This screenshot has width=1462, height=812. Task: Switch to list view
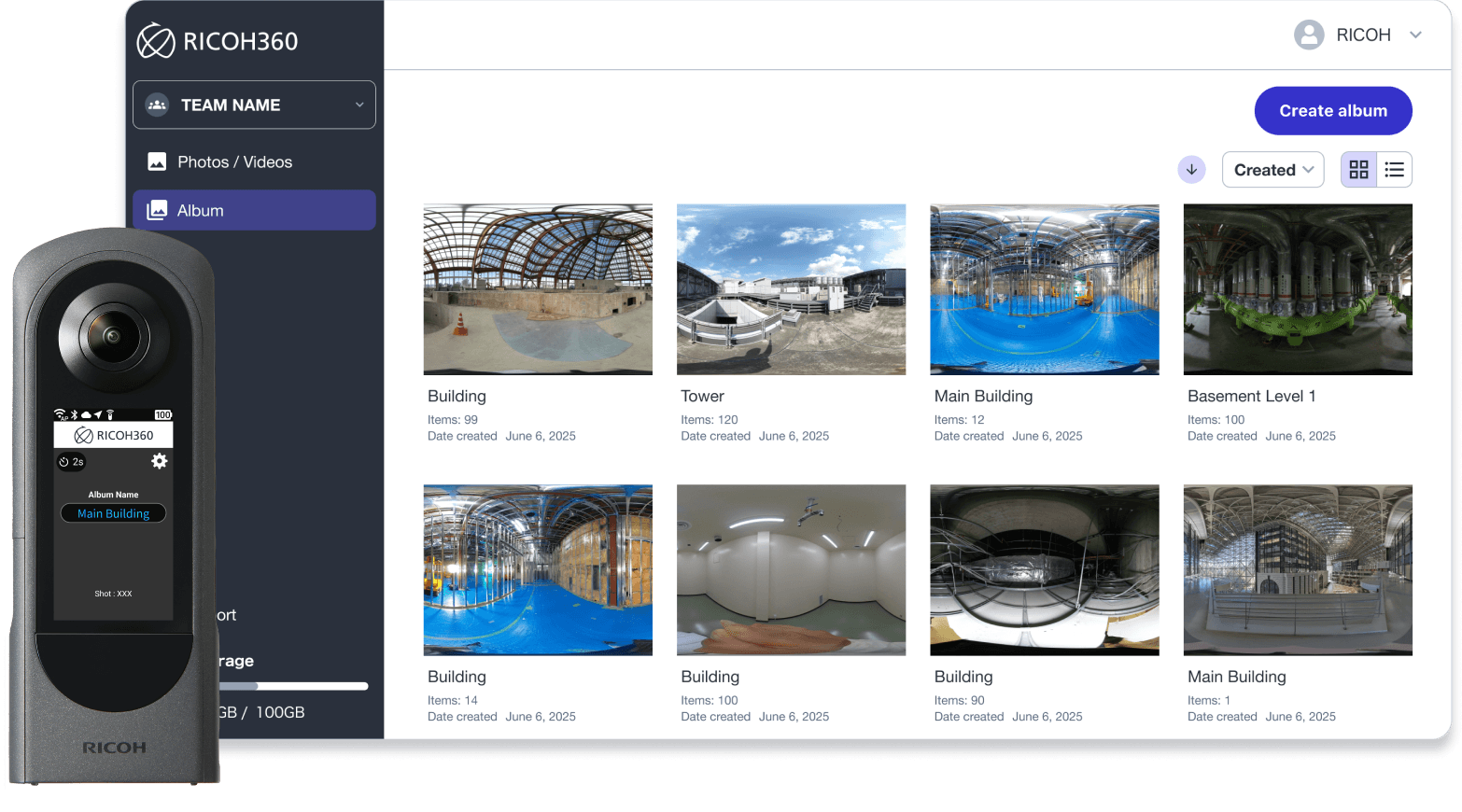click(1394, 170)
